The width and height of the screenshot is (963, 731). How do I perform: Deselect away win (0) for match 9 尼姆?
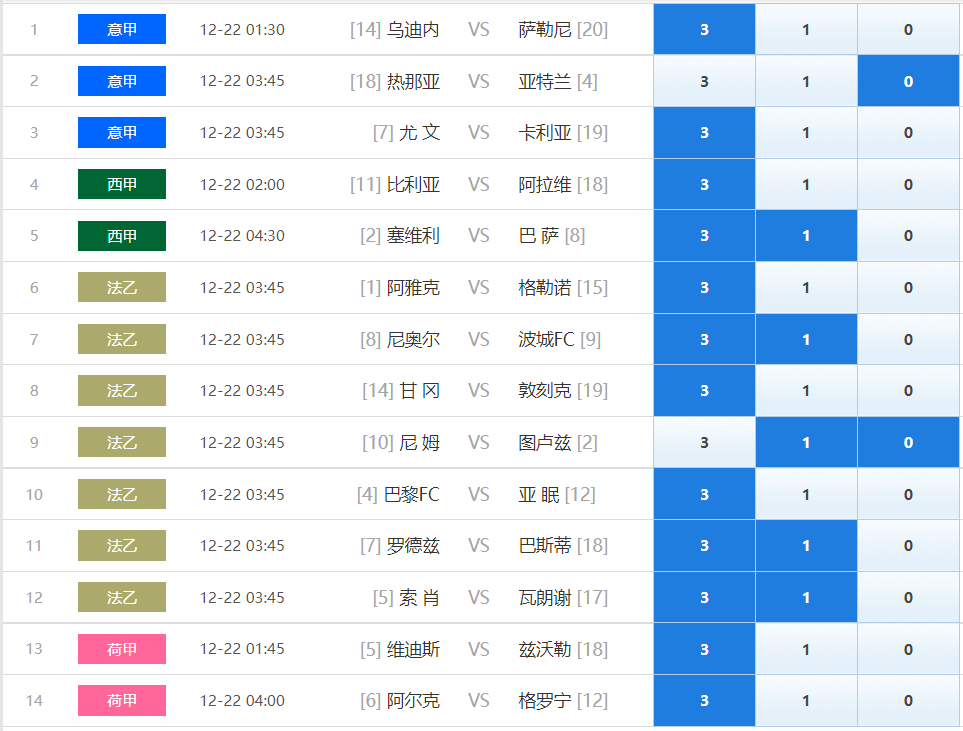[x=908, y=442]
